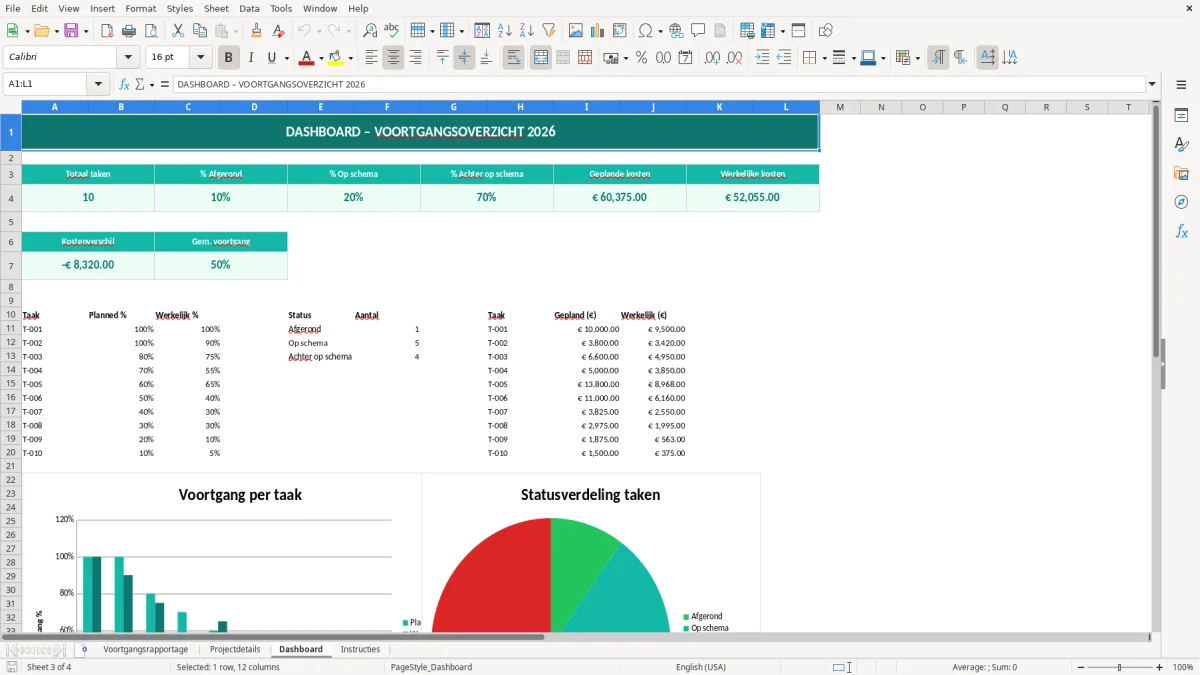This screenshot has height=675, width=1200.
Task: Open the Borders dropdown arrow
Action: pyautogui.click(x=823, y=58)
